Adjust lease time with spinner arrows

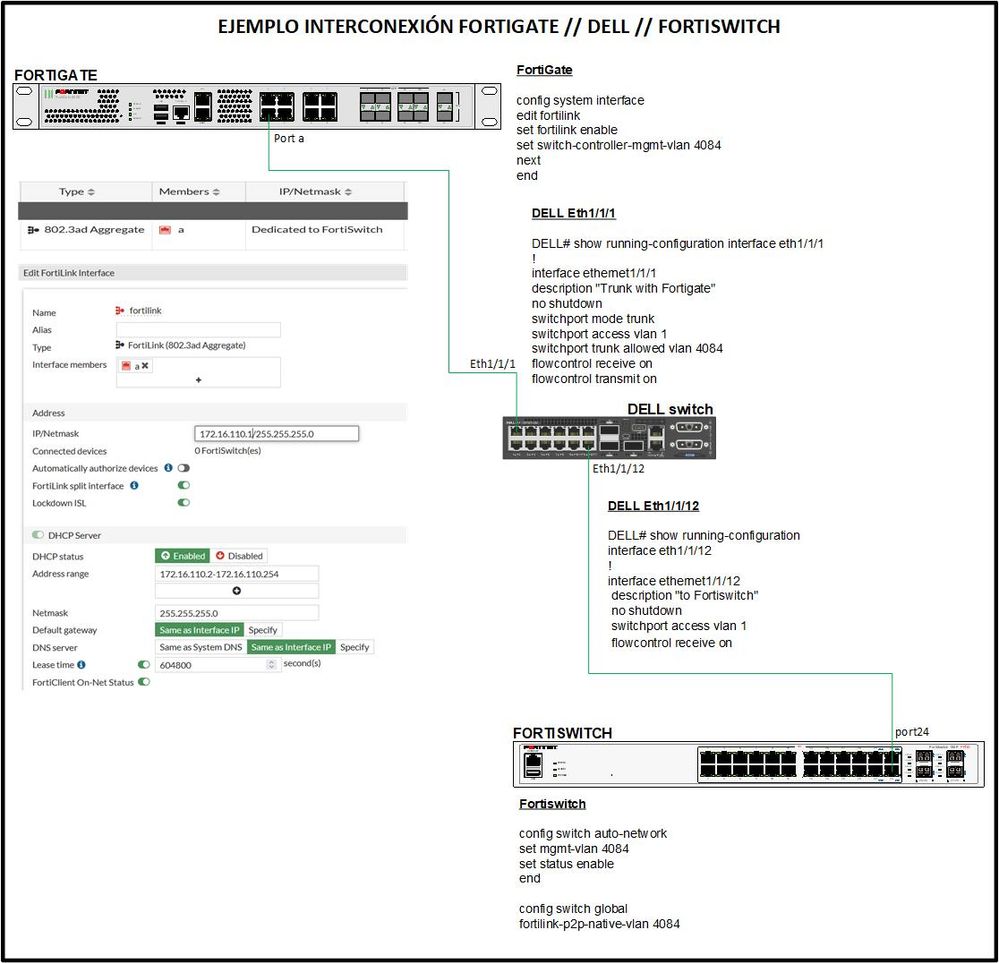point(272,665)
